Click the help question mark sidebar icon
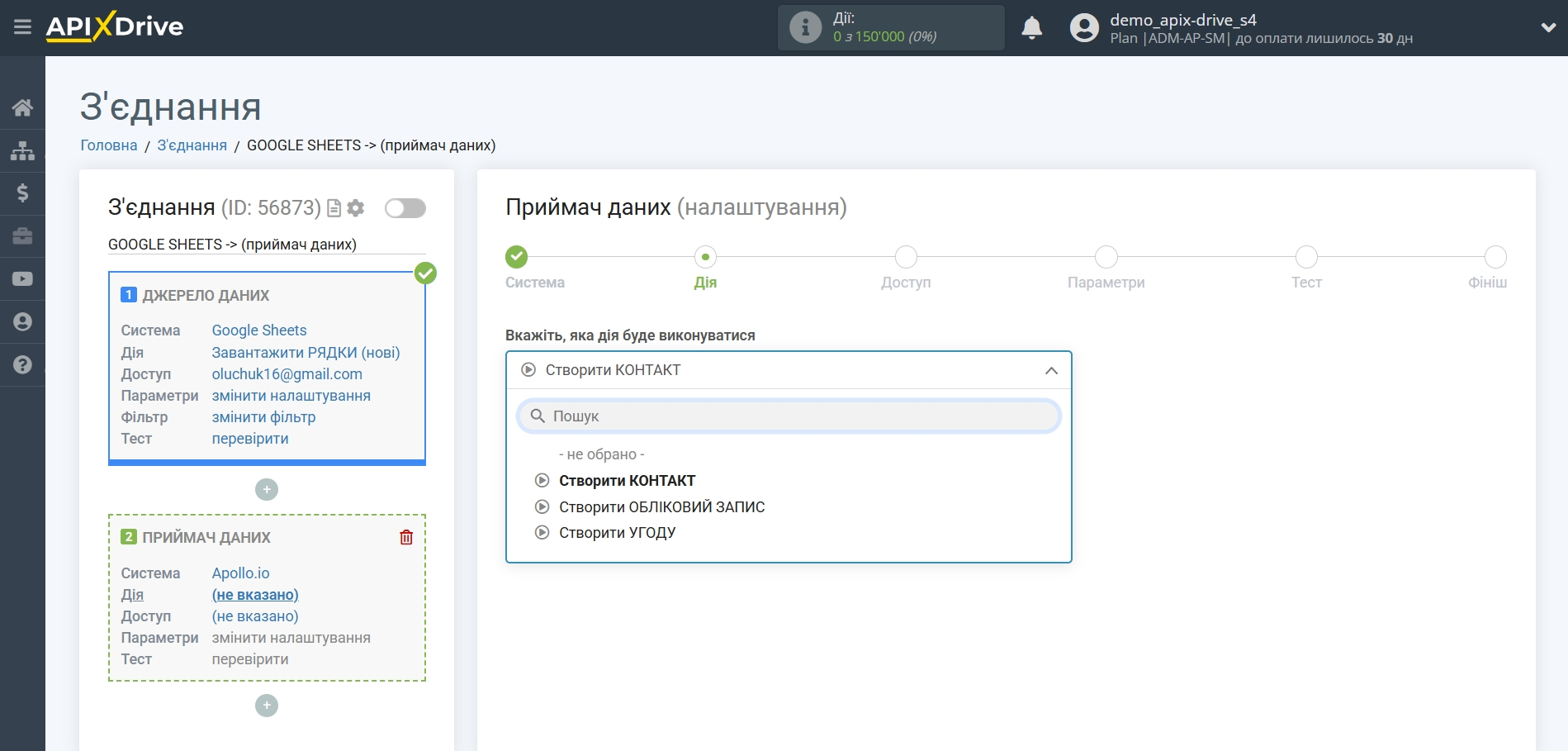Image resolution: width=1568 pixels, height=751 pixels. point(22,364)
